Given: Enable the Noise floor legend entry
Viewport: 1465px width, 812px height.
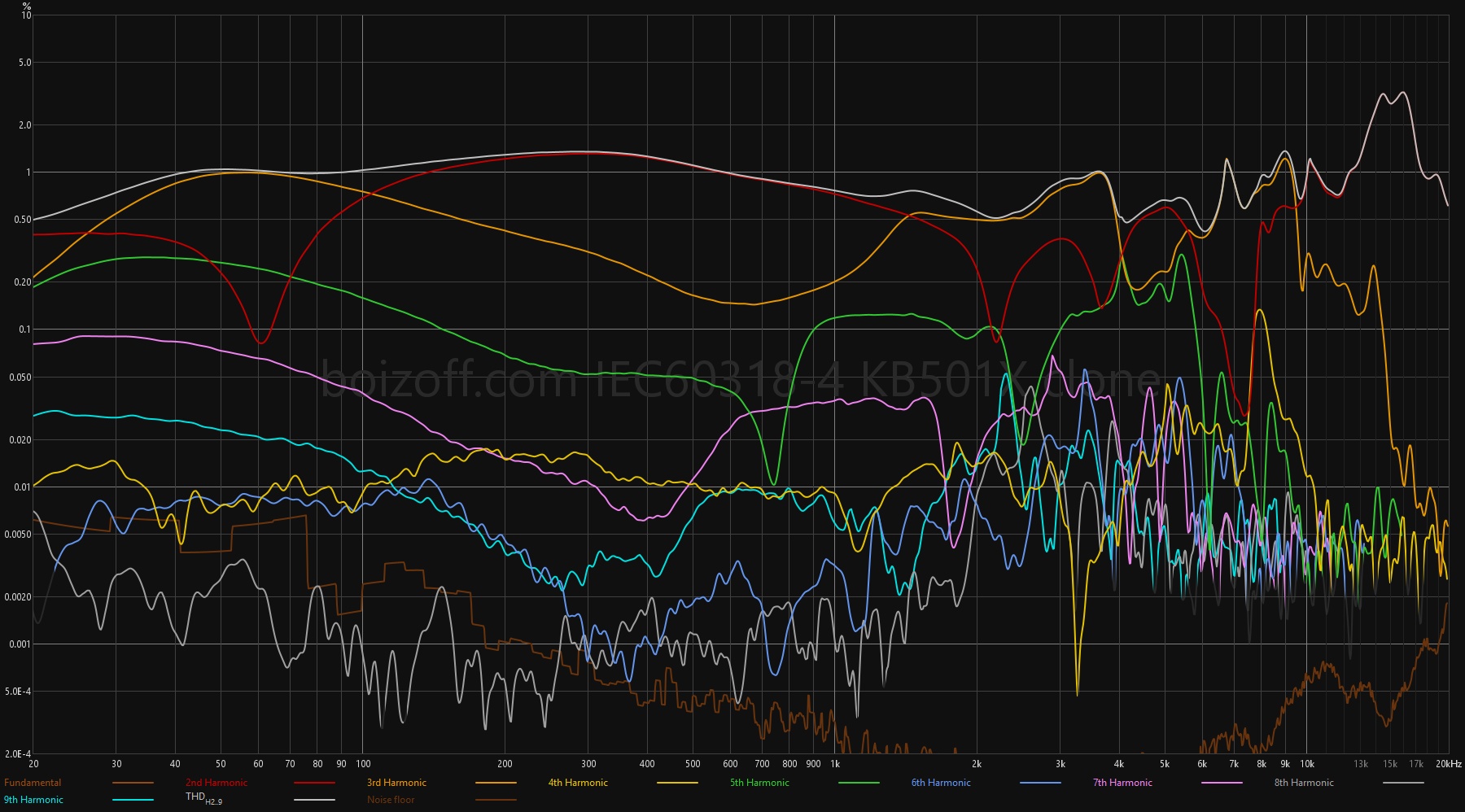Looking at the screenshot, I should pyautogui.click(x=391, y=800).
